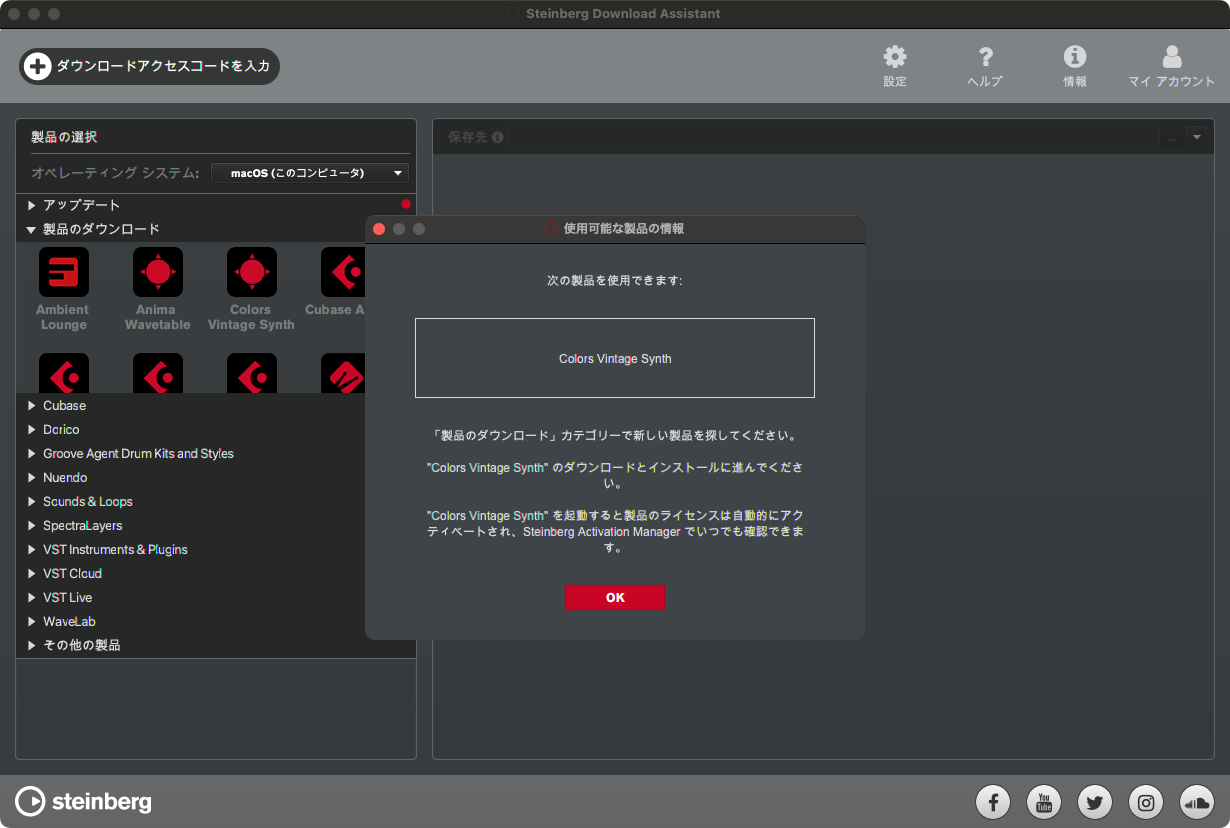Open Steinberg Facebook page icon
The image size is (1230, 828).
(993, 802)
